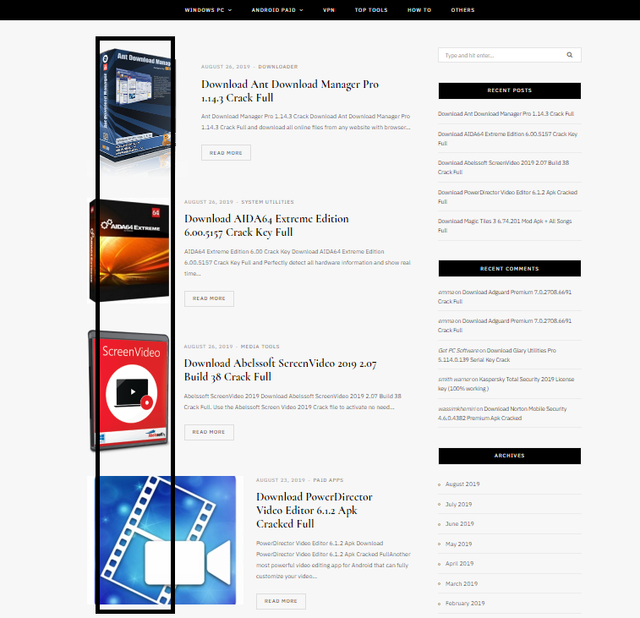Open AIDA64 Extreme Edition post title
640x618 pixels.
(267, 225)
